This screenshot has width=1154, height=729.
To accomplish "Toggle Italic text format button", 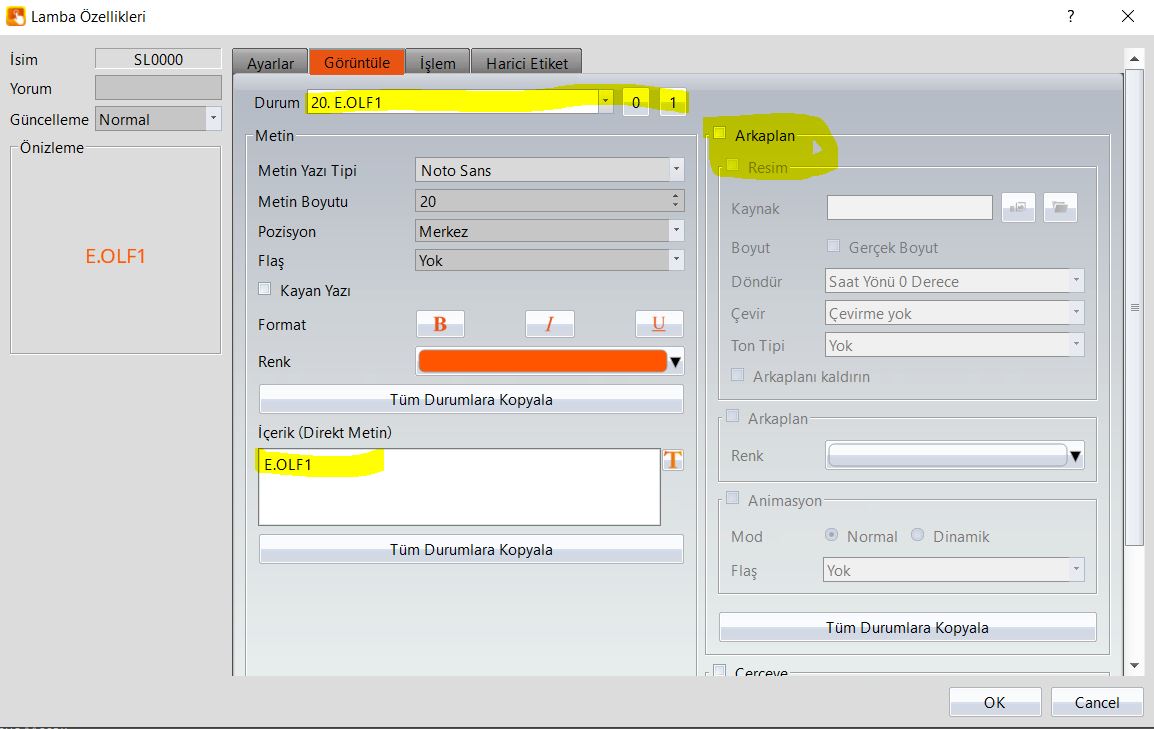I will pyautogui.click(x=549, y=324).
